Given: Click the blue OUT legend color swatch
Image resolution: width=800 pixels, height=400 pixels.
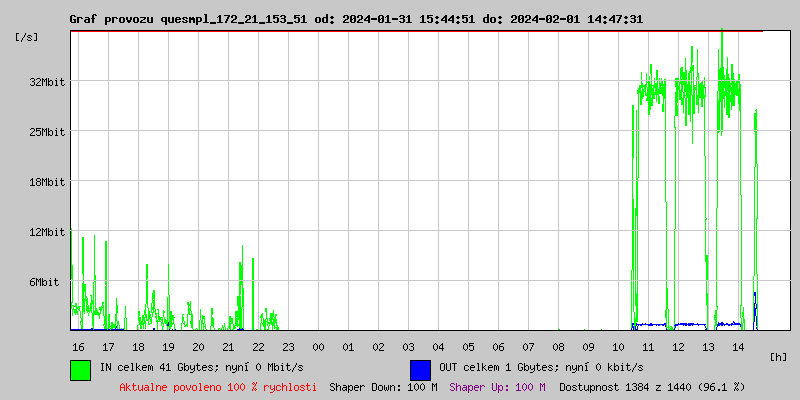Looking at the screenshot, I should 420,369.
